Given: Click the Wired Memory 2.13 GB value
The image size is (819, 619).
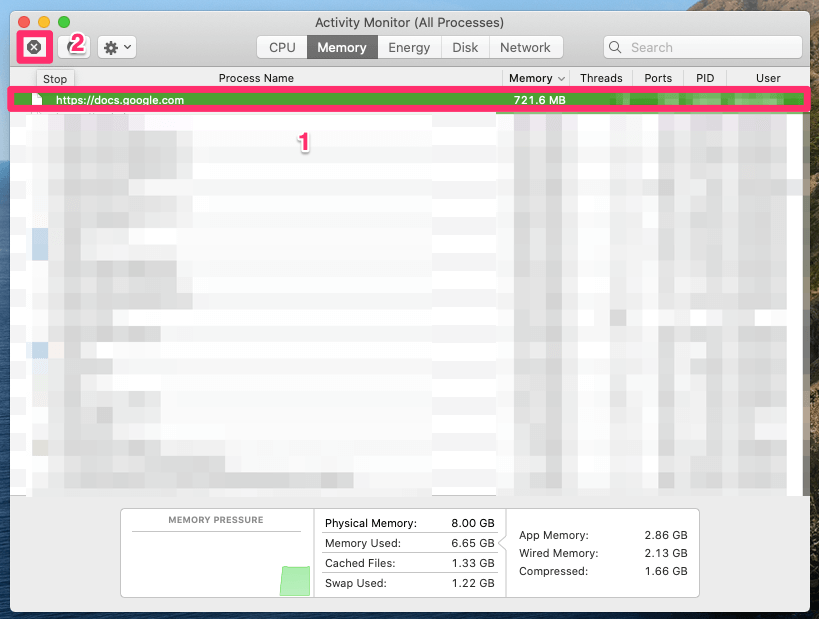Looking at the screenshot, I should click(x=665, y=553).
